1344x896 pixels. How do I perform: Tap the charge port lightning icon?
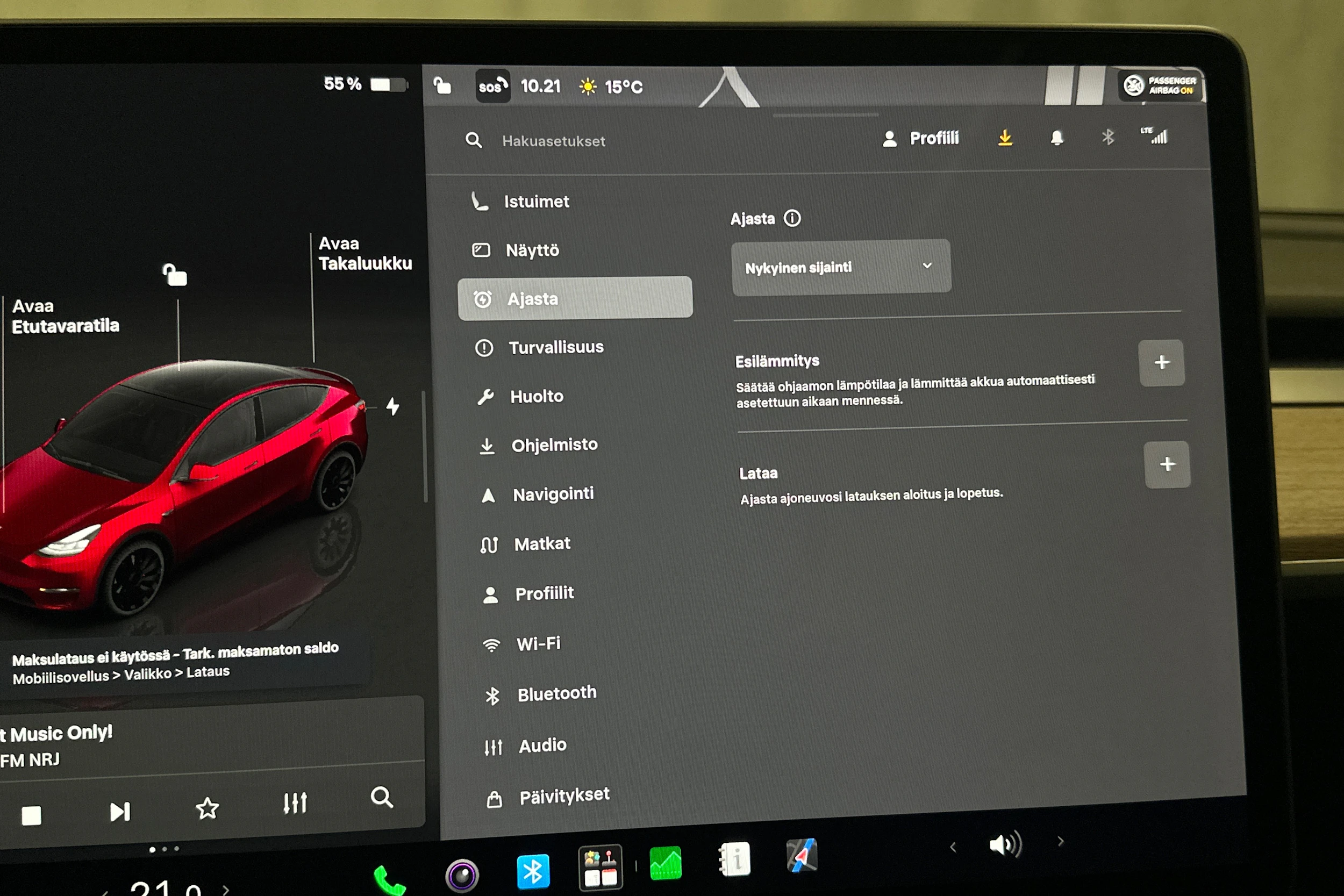tap(392, 406)
